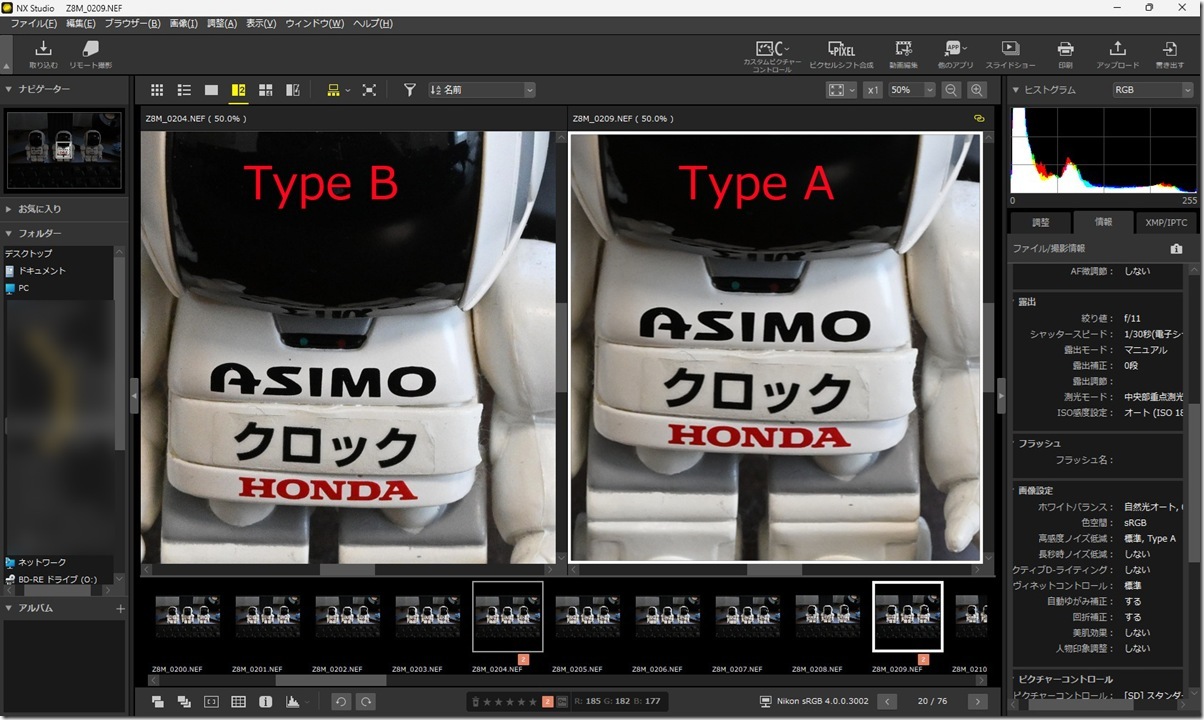Collapse the ナビゲーター panel
1204x720 pixels.
(8, 89)
